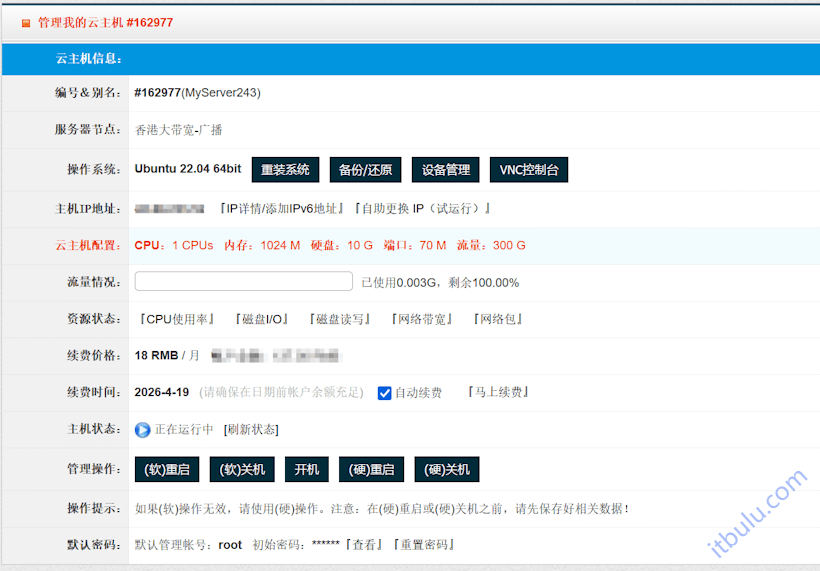Click the 云主机信息 section header
820x571 pixels.
tap(89, 59)
